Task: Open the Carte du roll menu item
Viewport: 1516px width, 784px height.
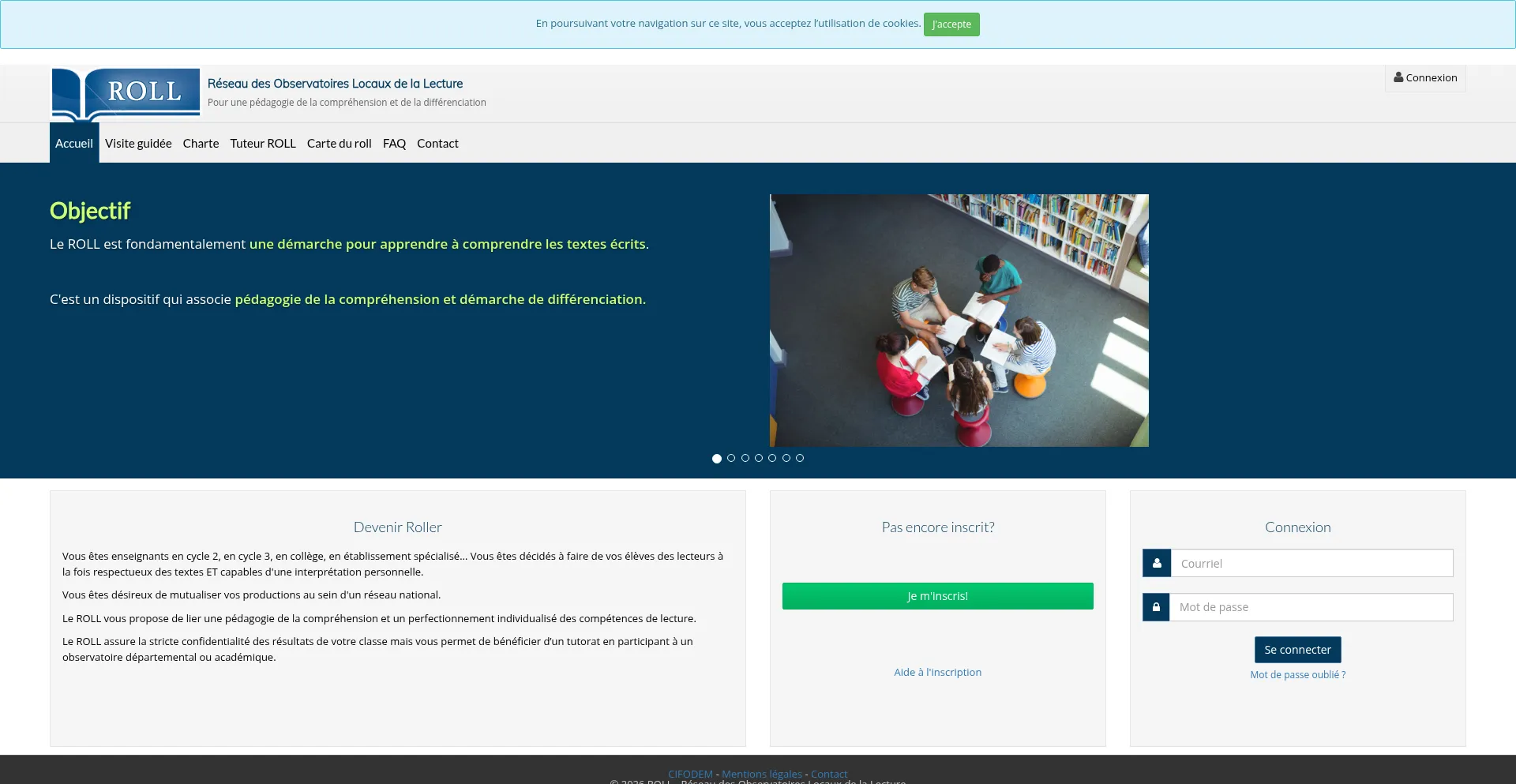Action: 340,143
